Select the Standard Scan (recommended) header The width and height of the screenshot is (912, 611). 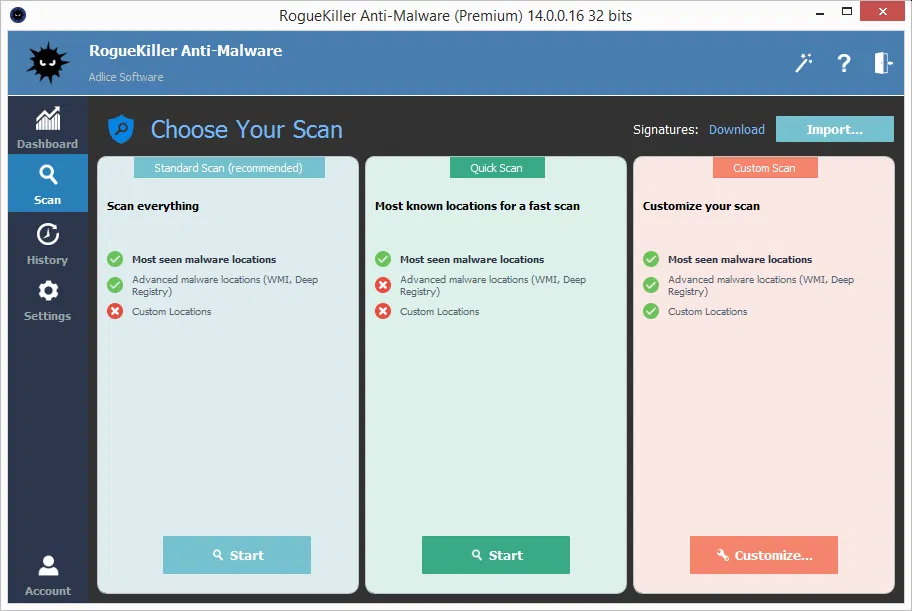229,168
